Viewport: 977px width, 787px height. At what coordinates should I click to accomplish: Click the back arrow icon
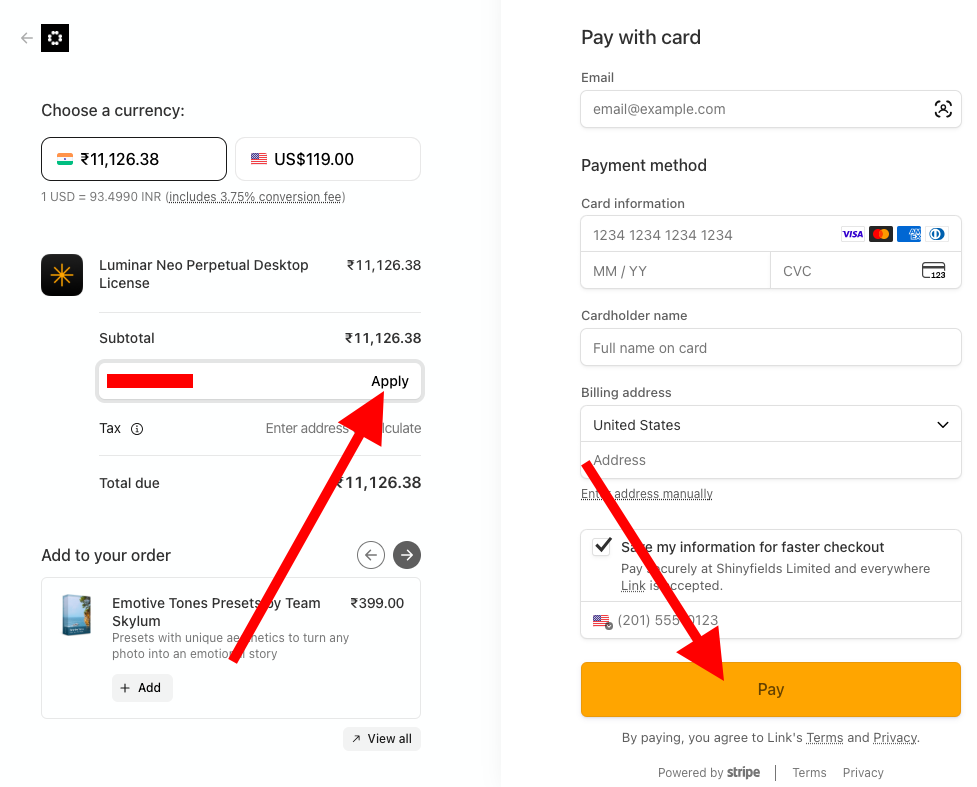tap(27, 38)
